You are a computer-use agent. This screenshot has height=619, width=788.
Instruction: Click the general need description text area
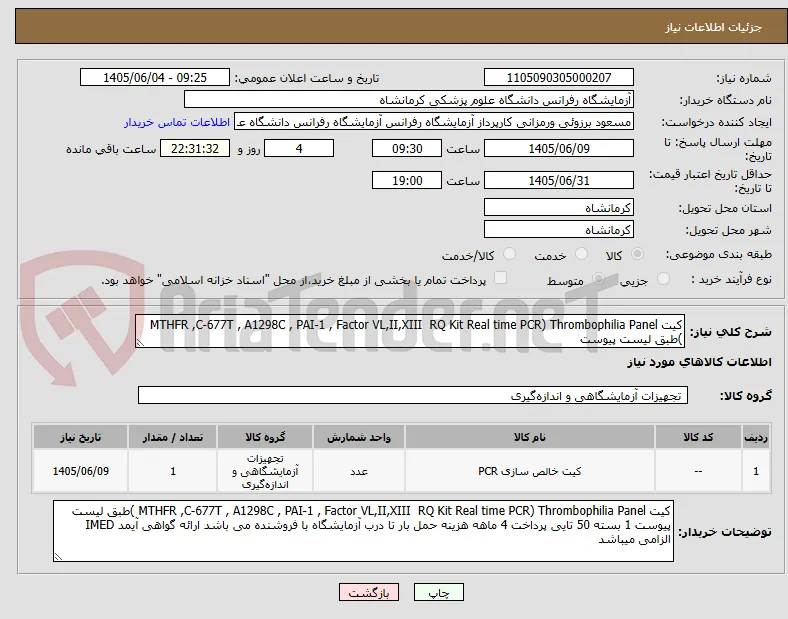click(410, 332)
